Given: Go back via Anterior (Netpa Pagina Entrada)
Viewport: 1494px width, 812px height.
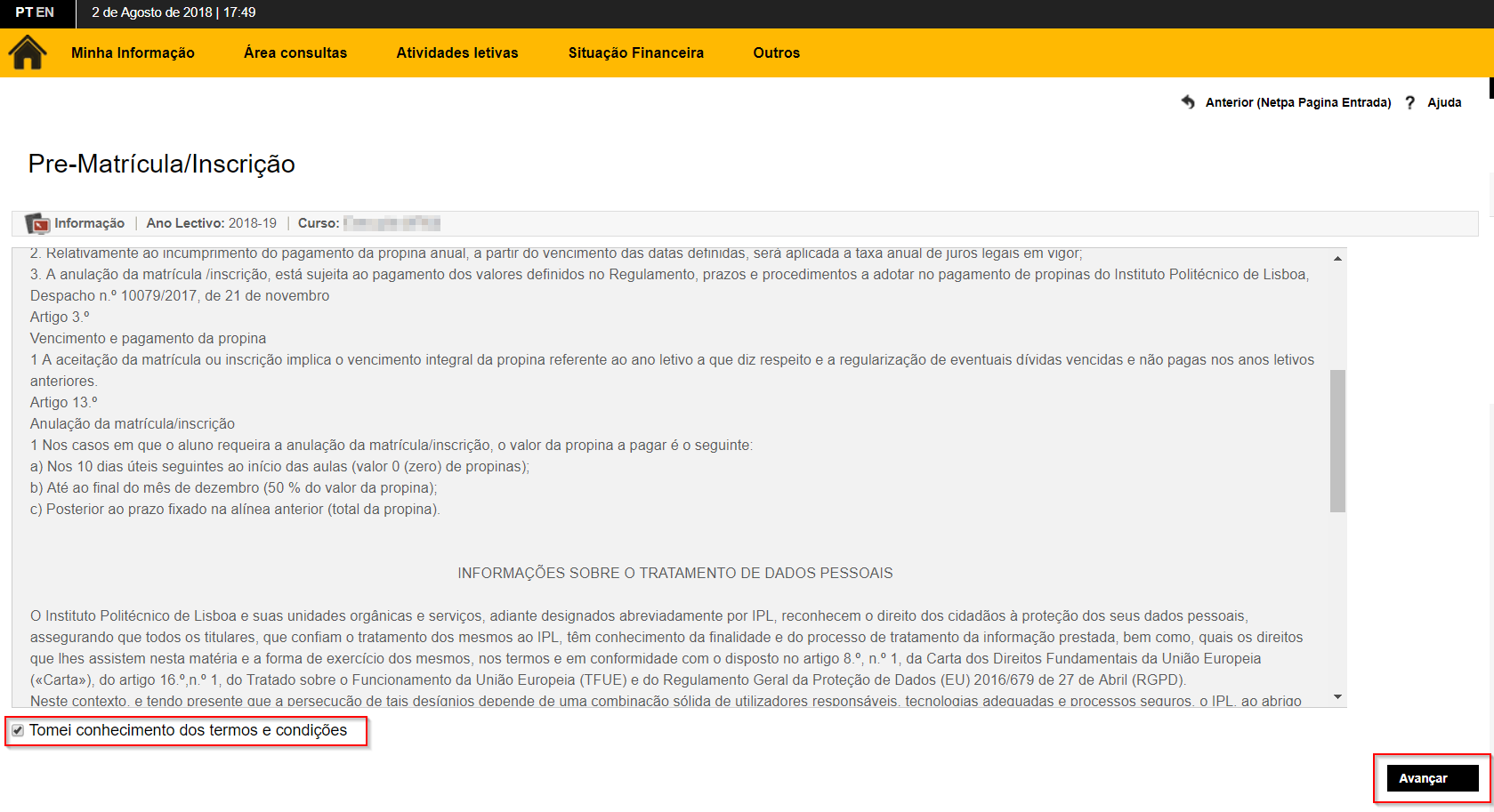Looking at the screenshot, I should [1298, 102].
